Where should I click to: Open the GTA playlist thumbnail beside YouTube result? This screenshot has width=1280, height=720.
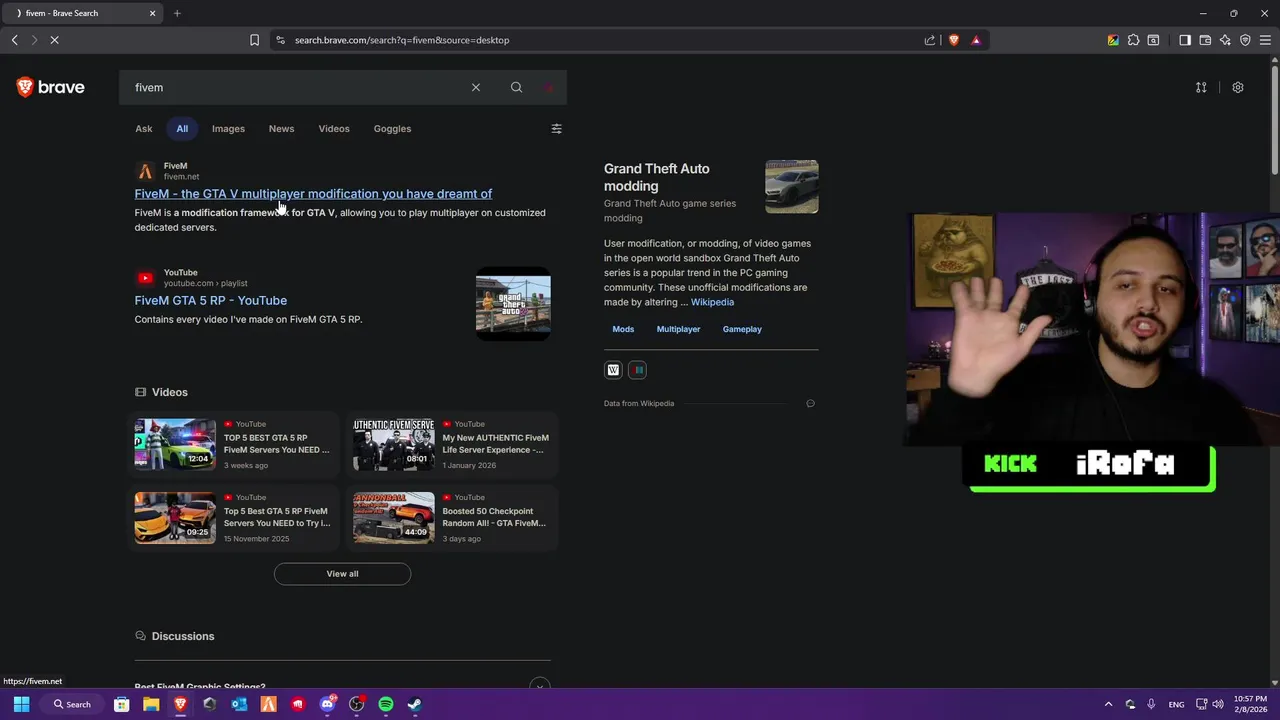(x=513, y=304)
